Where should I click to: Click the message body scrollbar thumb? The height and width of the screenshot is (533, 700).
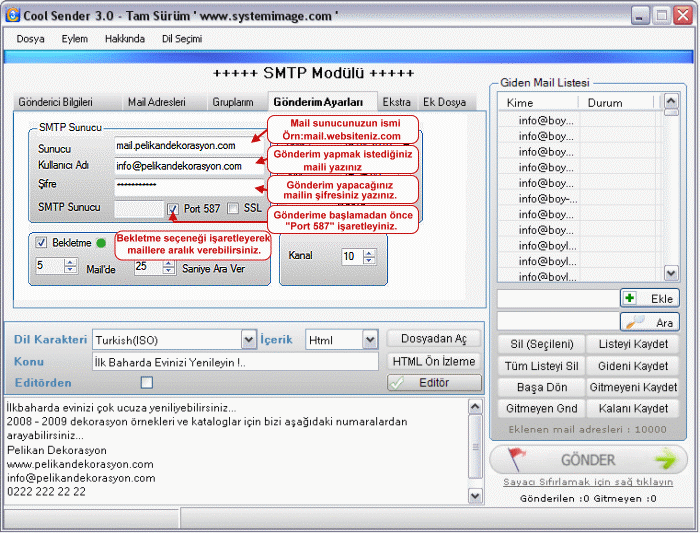click(x=475, y=446)
